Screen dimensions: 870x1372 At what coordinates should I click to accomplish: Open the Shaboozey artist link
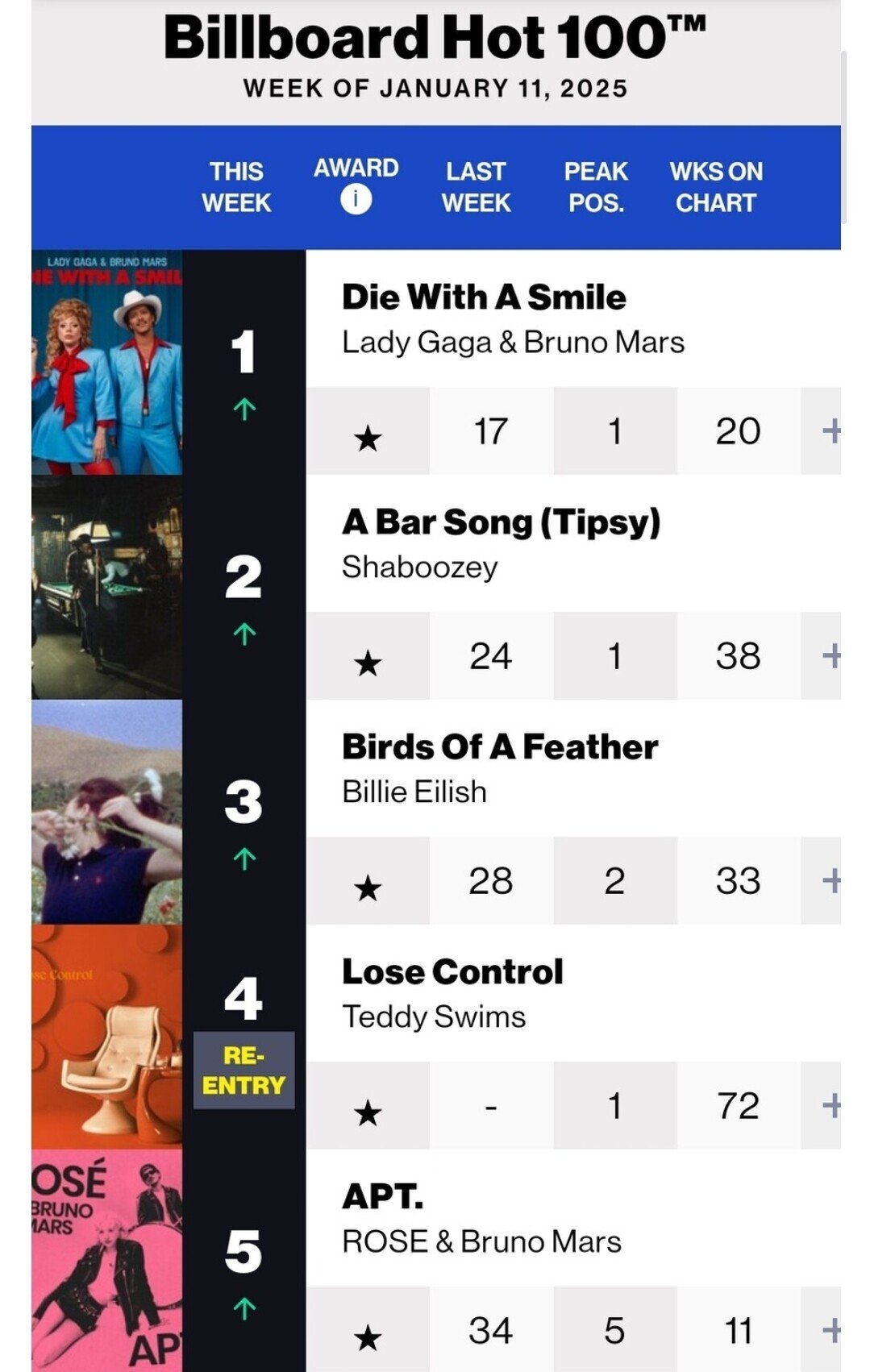(419, 568)
